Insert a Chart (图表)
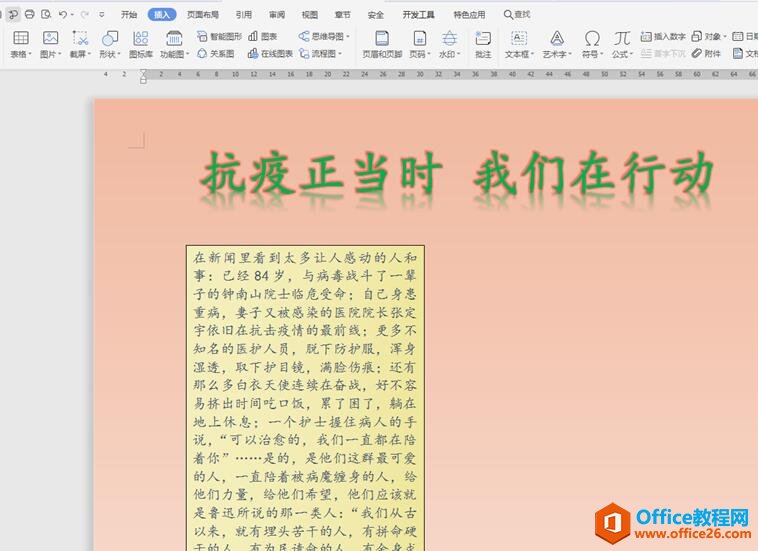 [262, 36]
